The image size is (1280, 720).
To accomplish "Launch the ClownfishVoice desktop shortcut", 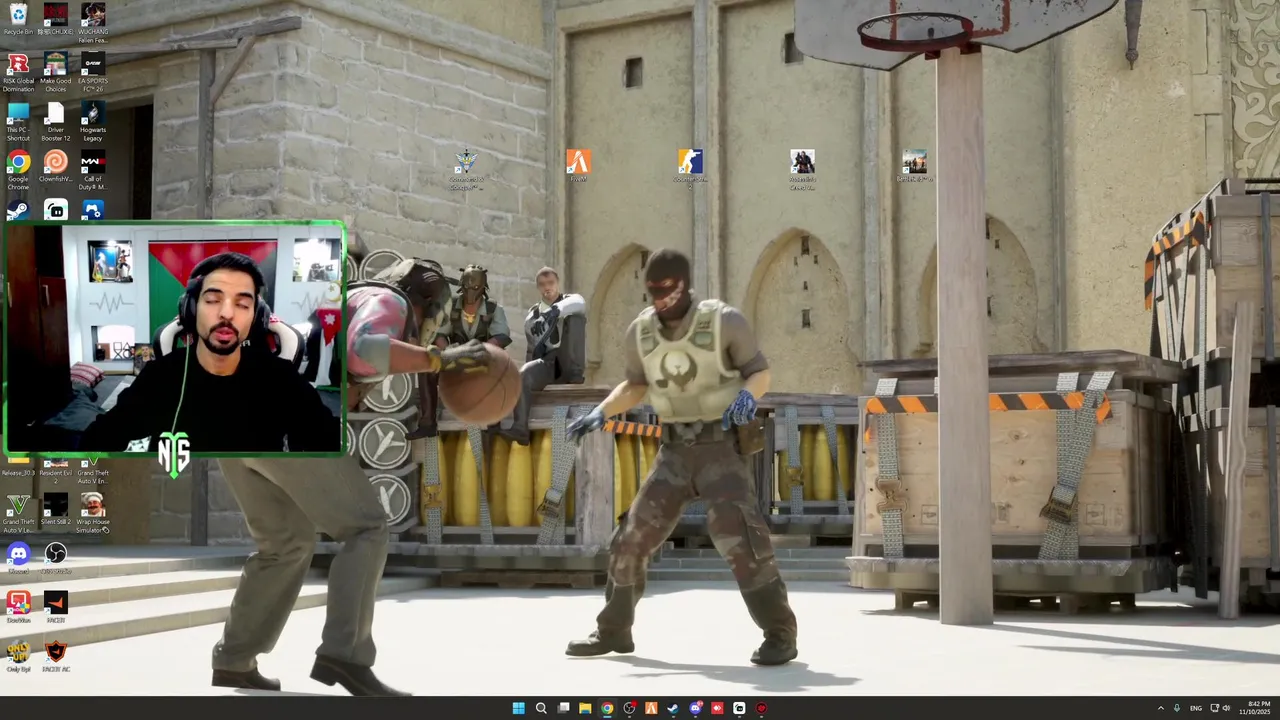I will pos(55,167).
